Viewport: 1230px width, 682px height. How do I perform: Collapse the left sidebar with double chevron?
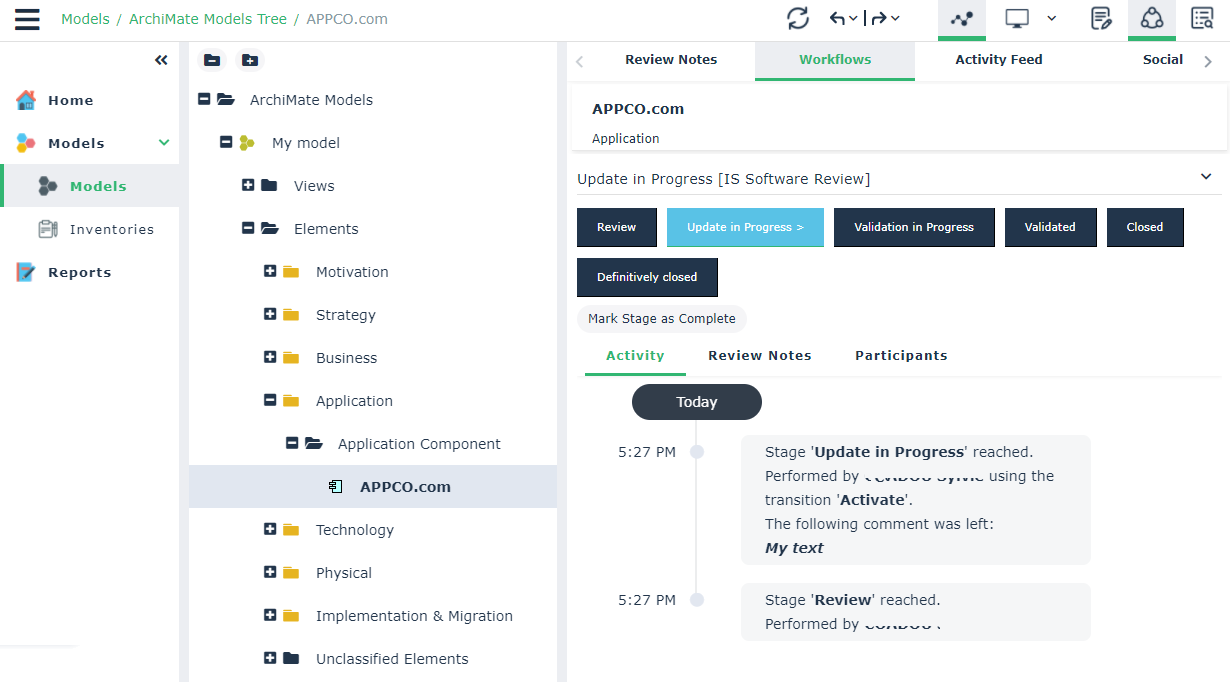pos(161,60)
